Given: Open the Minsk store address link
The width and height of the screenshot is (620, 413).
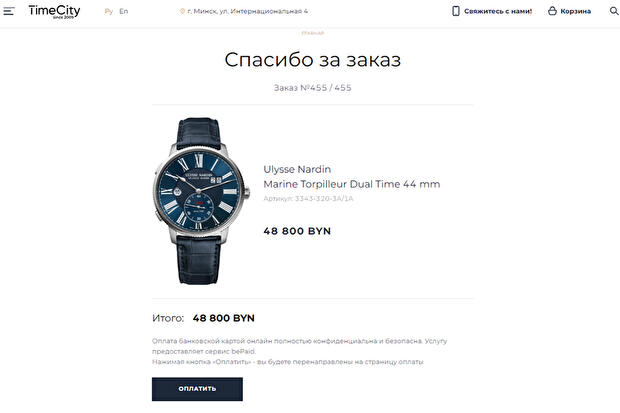Looking at the screenshot, I should click(247, 11).
